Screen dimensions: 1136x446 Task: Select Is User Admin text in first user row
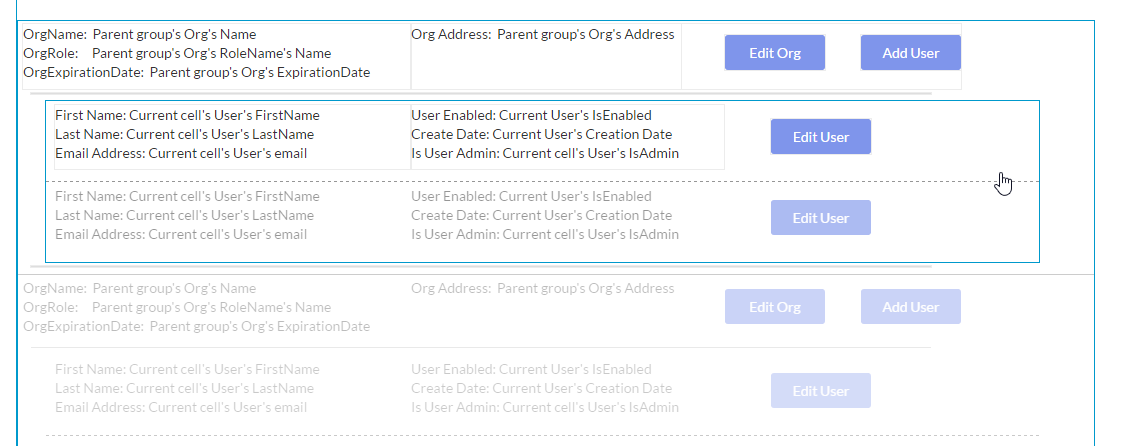[545, 153]
